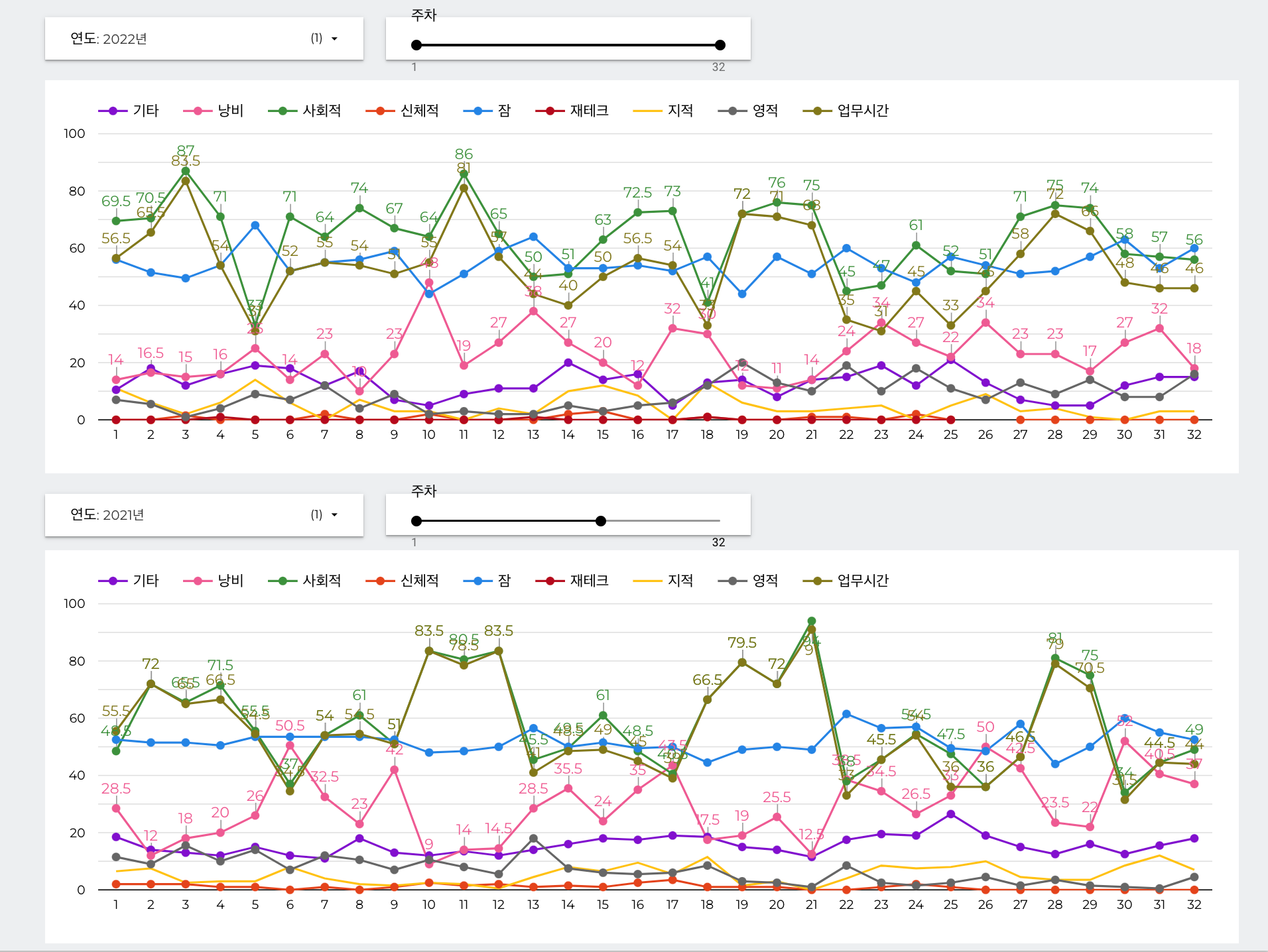Toggle 기타 series in bottom chart legend
The image size is (1268, 952).
point(129,581)
